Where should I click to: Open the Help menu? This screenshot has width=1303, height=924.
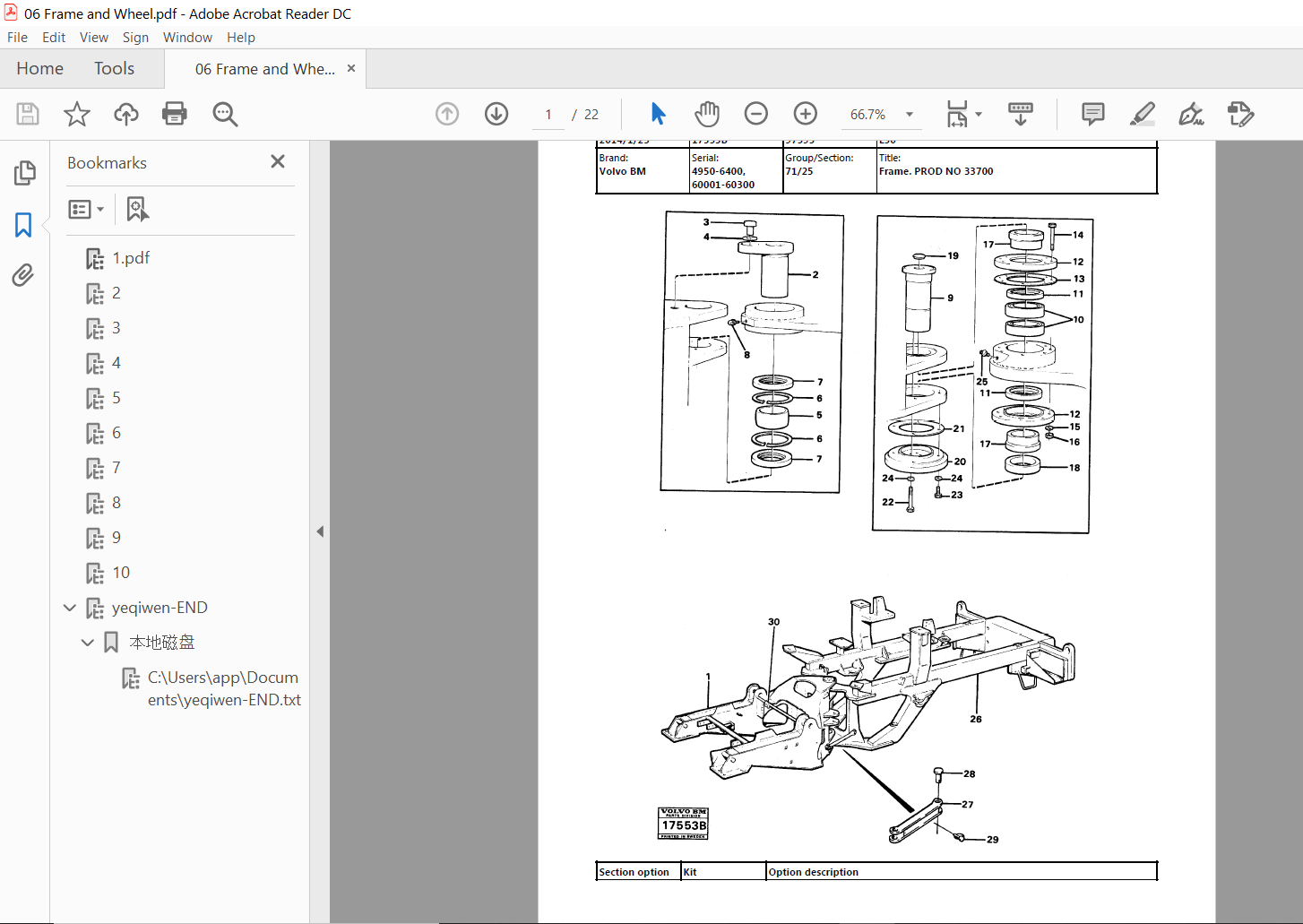point(241,37)
